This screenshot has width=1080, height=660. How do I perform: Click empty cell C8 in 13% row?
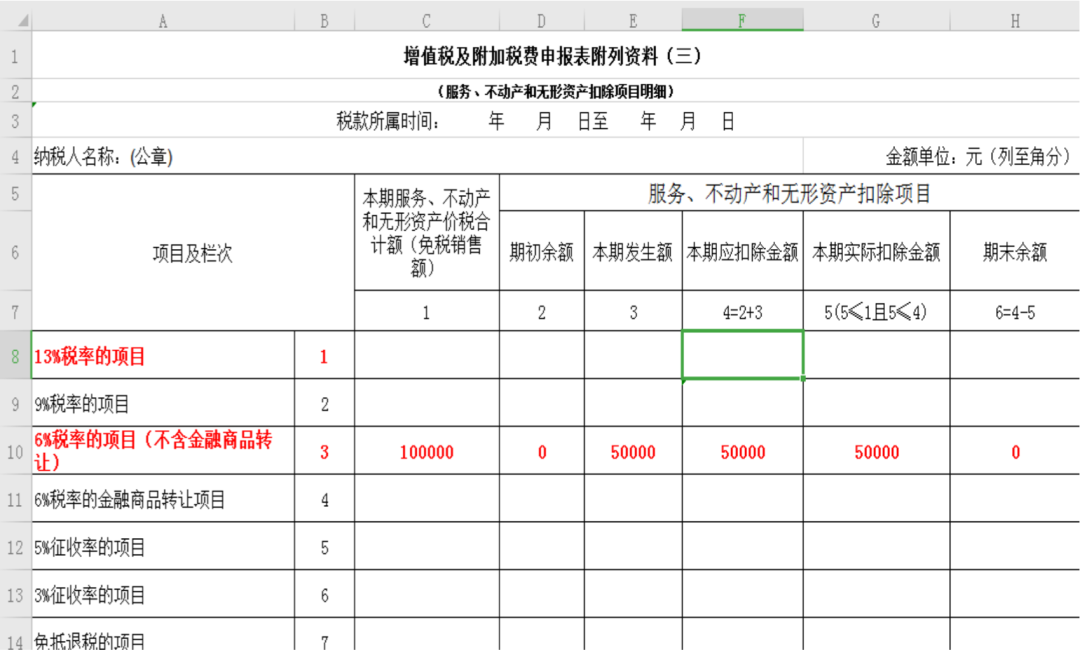coord(427,355)
